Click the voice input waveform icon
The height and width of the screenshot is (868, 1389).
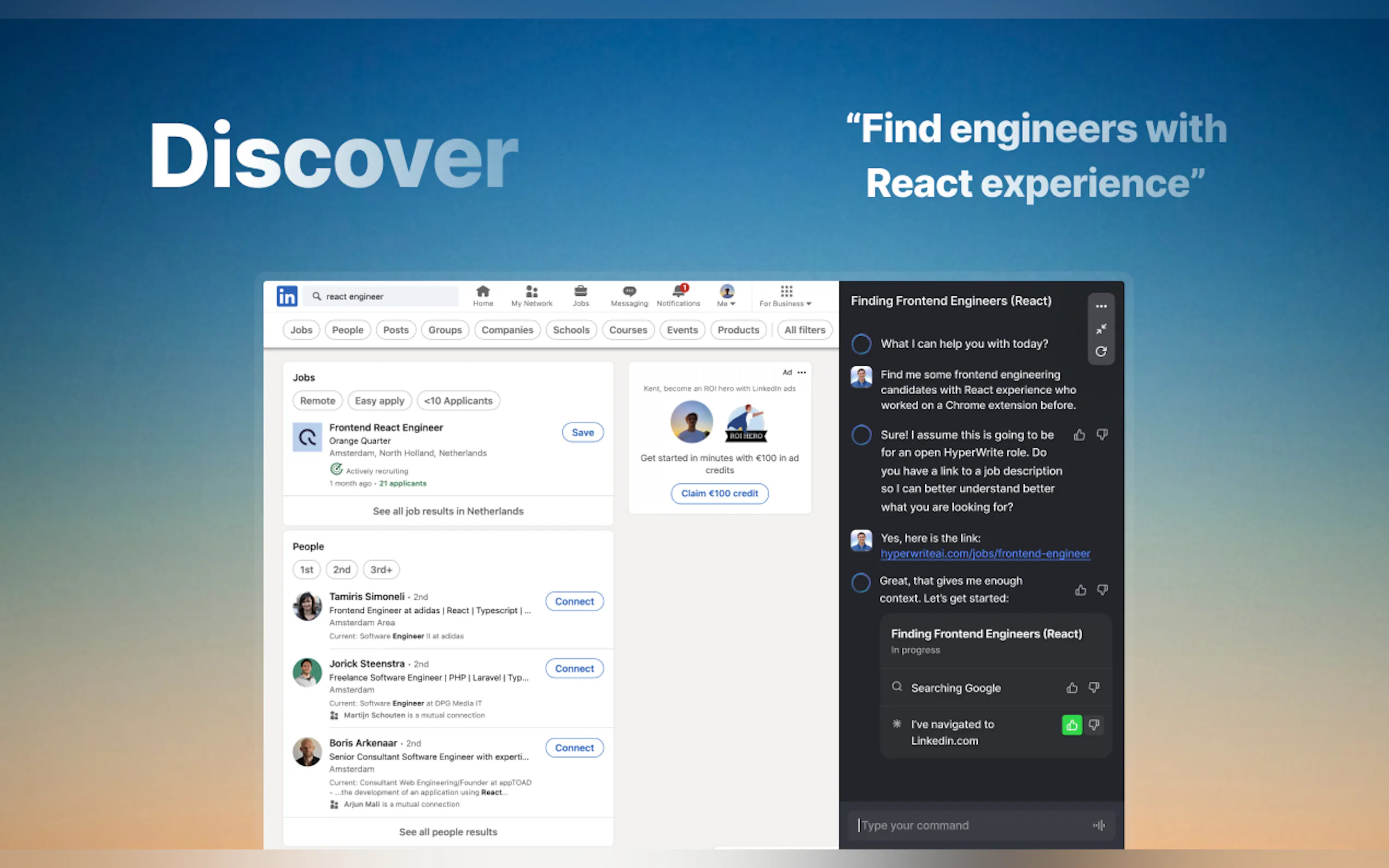(1099, 825)
